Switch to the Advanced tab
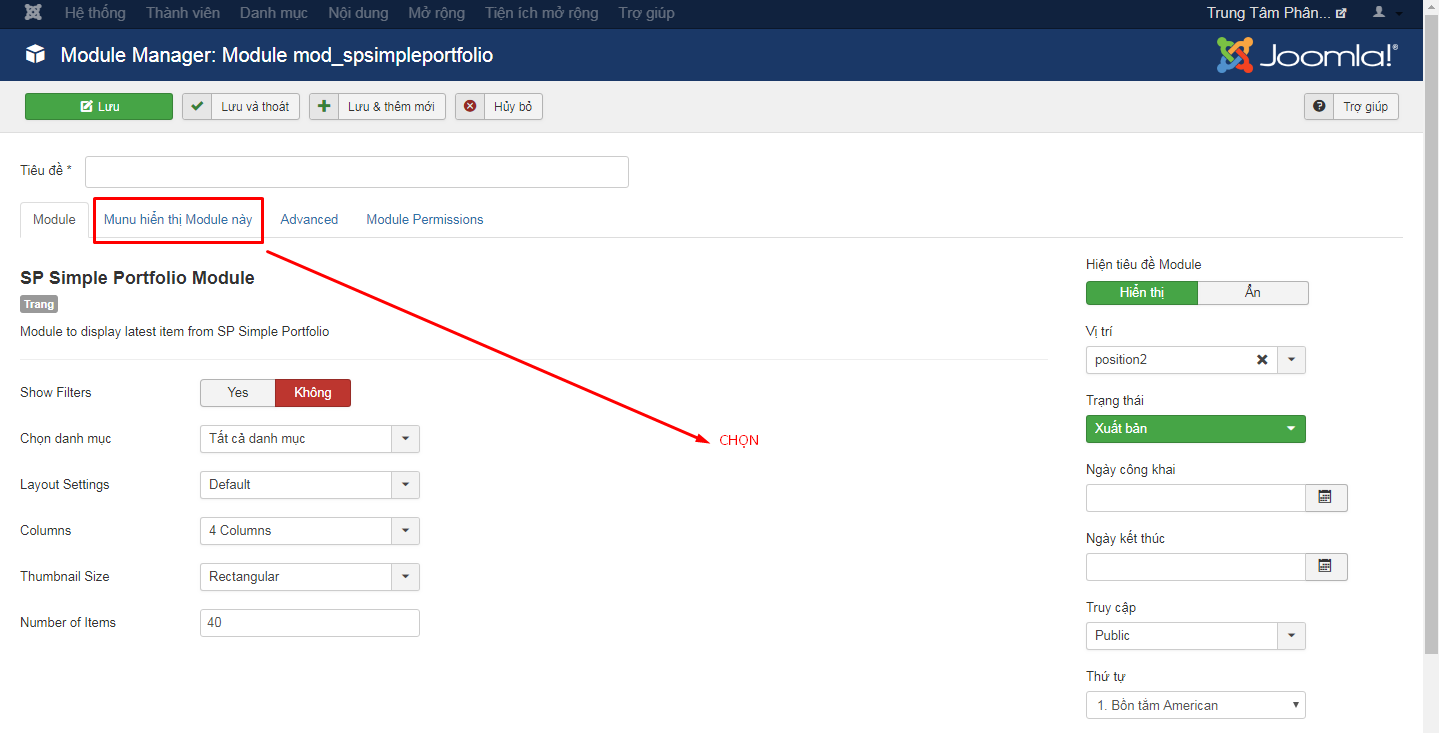 coord(309,219)
